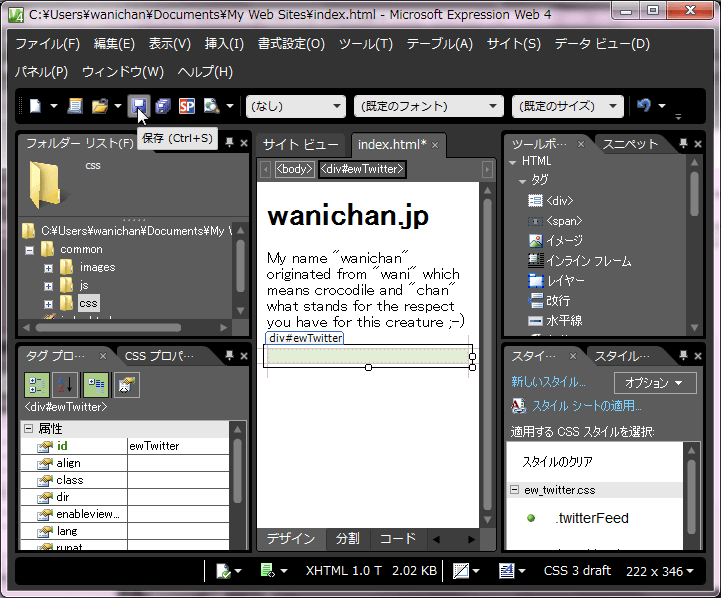
Task: Switch to デザイン view tab
Action: 291,539
